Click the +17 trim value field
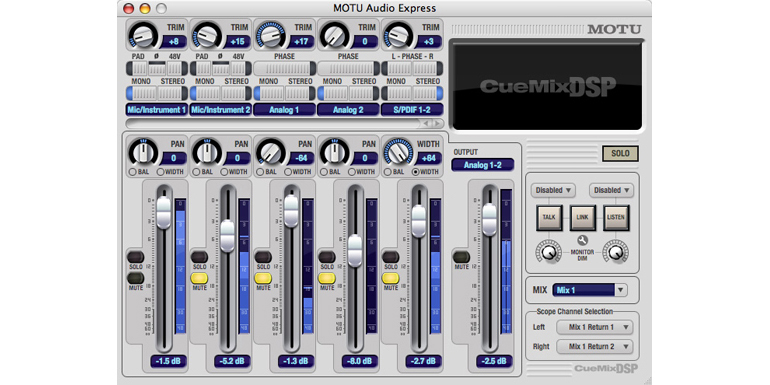Image resolution: width=770 pixels, height=385 pixels. click(x=302, y=42)
